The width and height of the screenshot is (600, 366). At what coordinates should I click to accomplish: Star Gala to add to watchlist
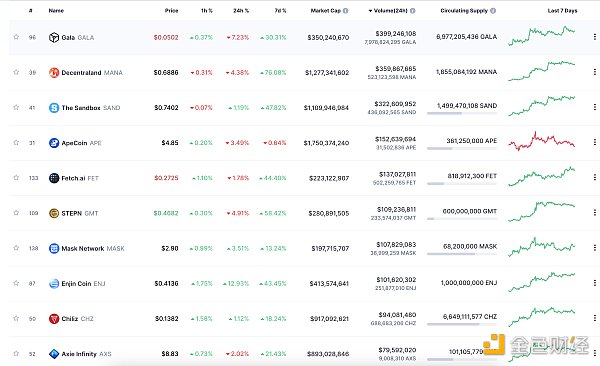click(16, 37)
